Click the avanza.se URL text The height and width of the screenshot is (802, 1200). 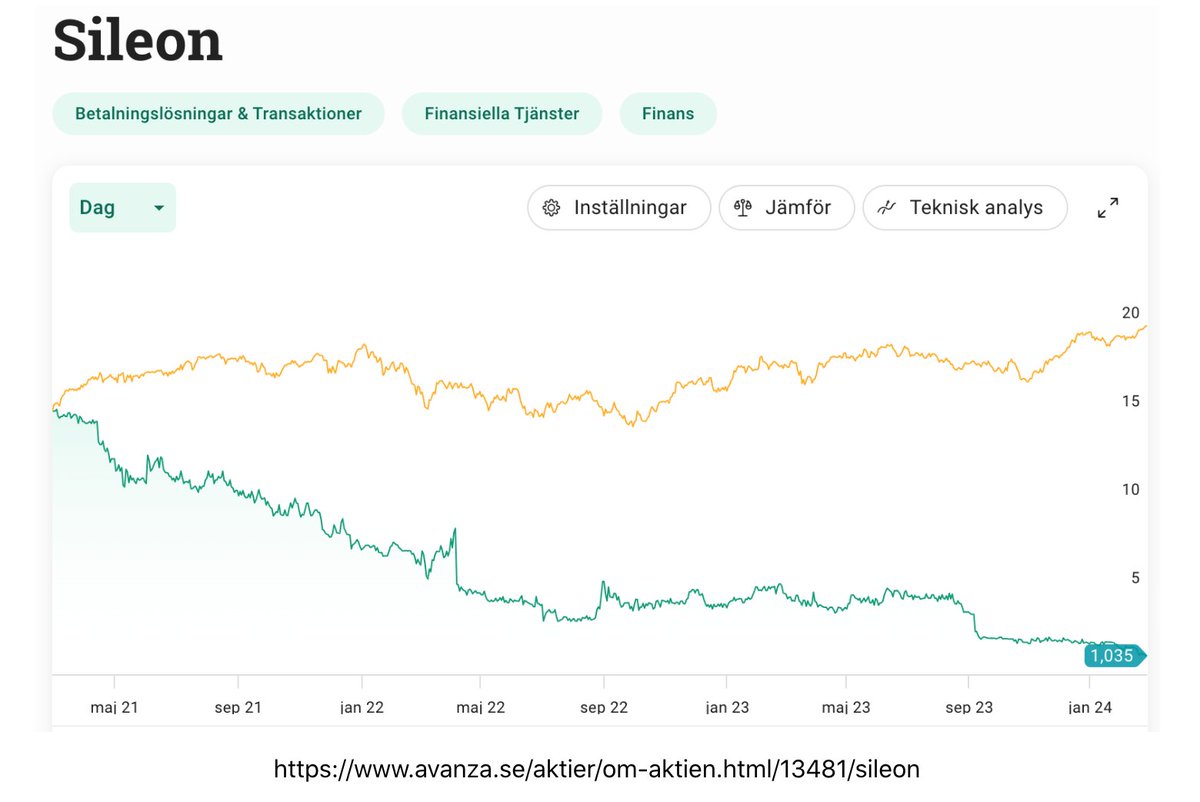click(596, 769)
